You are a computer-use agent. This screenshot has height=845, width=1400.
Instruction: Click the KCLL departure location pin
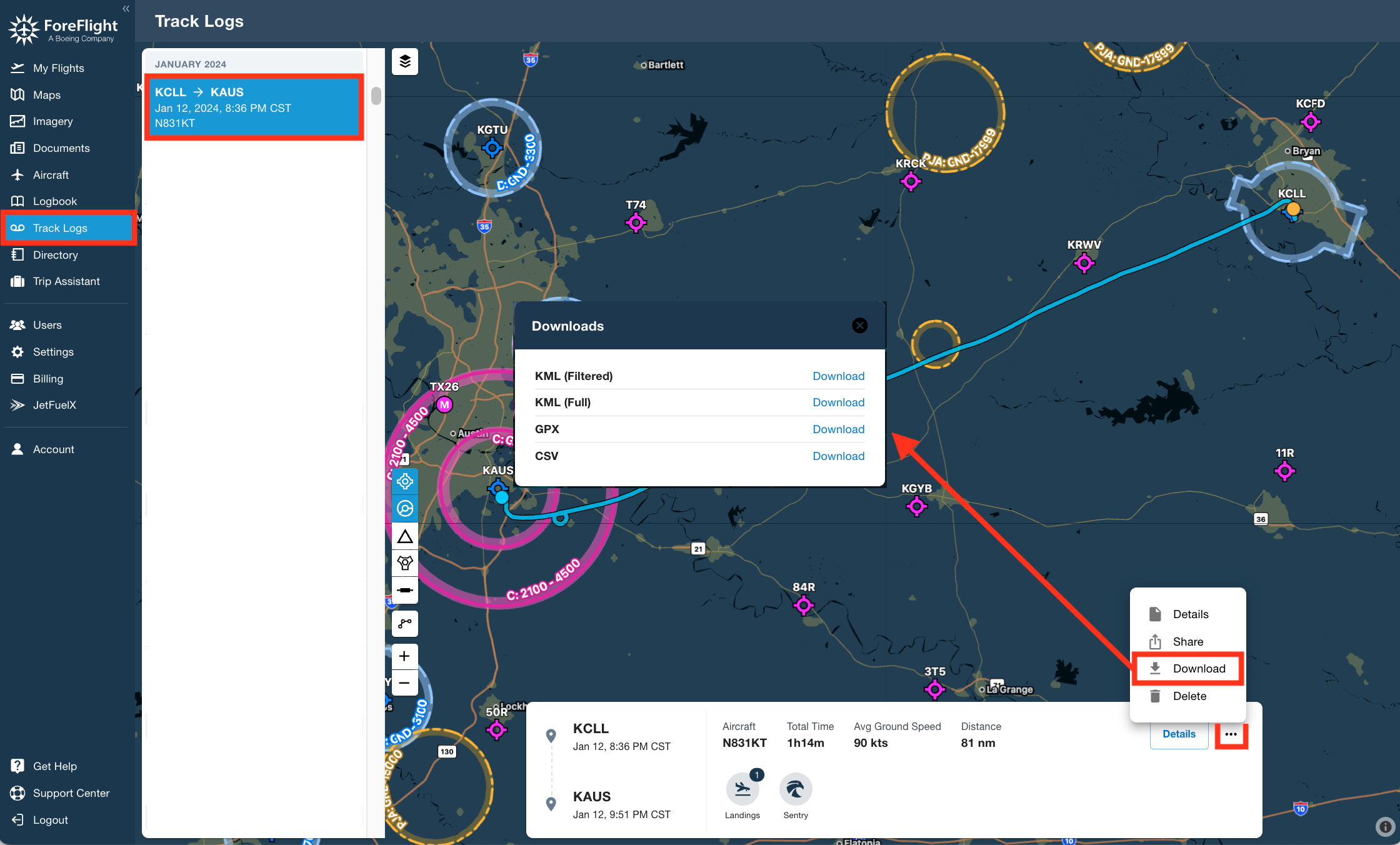click(551, 736)
